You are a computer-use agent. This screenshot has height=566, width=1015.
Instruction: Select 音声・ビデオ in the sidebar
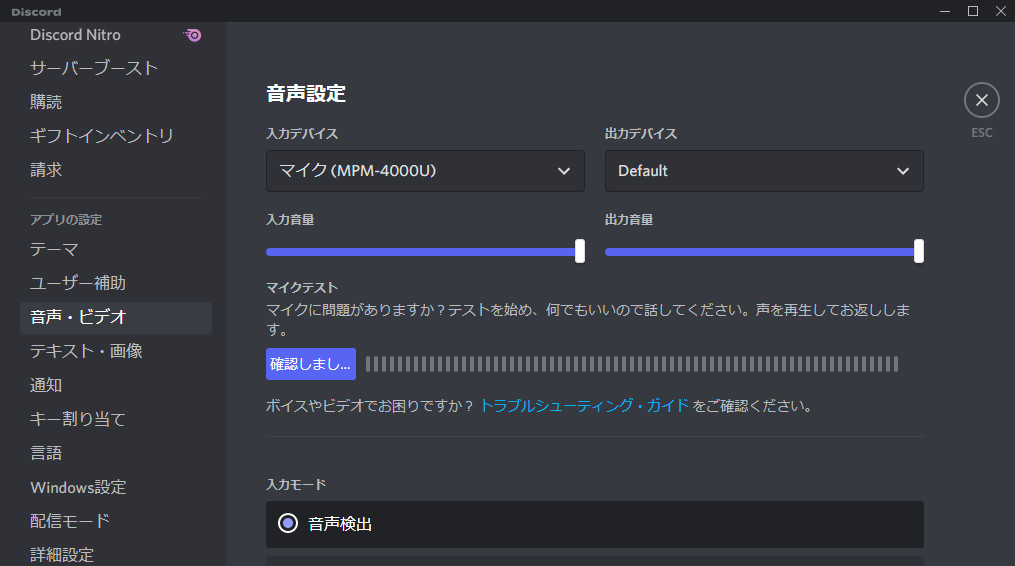click(115, 317)
